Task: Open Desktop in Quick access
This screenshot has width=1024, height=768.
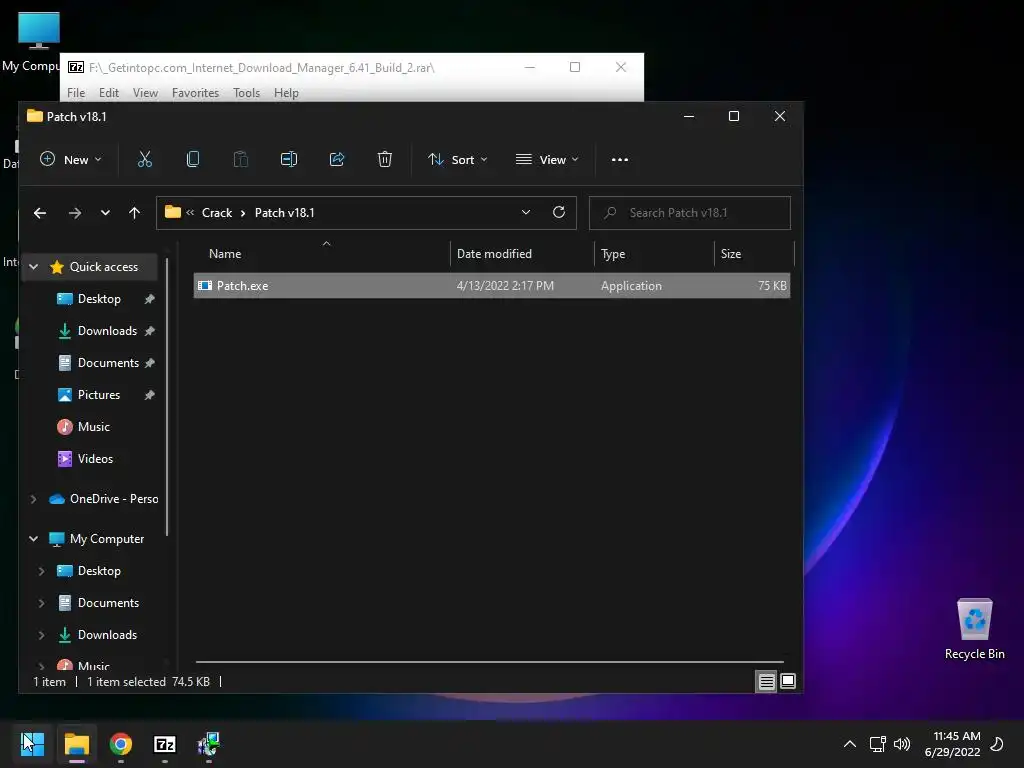Action: [x=99, y=299]
